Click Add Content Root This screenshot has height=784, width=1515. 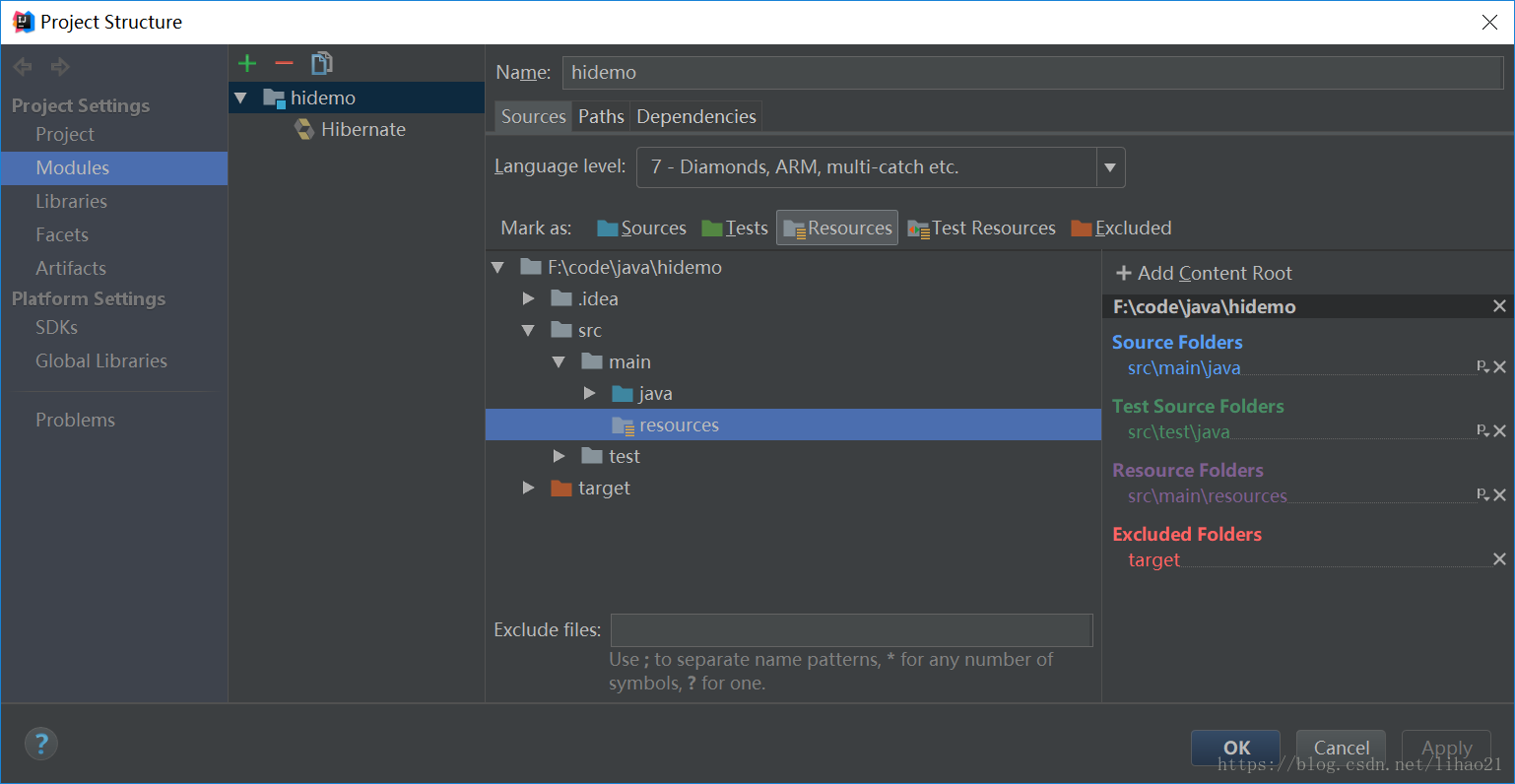[1204, 274]
